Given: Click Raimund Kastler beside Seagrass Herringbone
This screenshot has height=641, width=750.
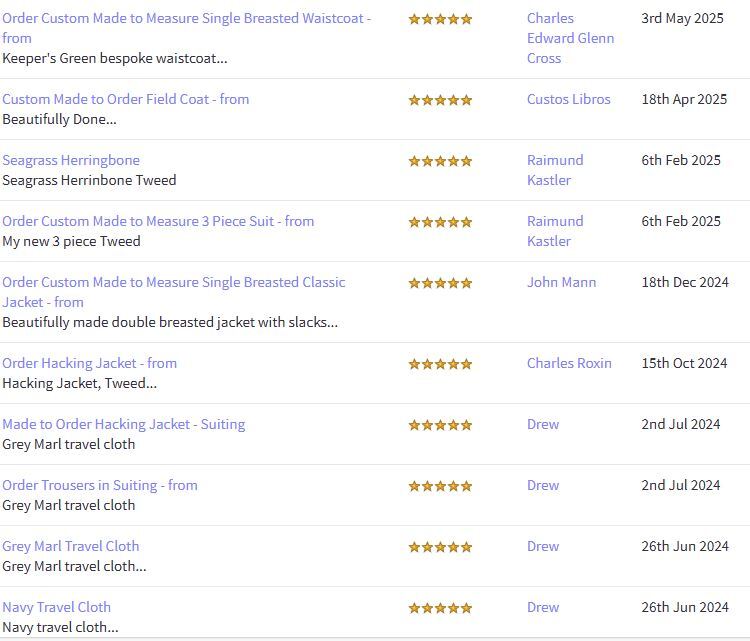Looking at the screenshot, I should pyautogui.click(x=555, y=170).
